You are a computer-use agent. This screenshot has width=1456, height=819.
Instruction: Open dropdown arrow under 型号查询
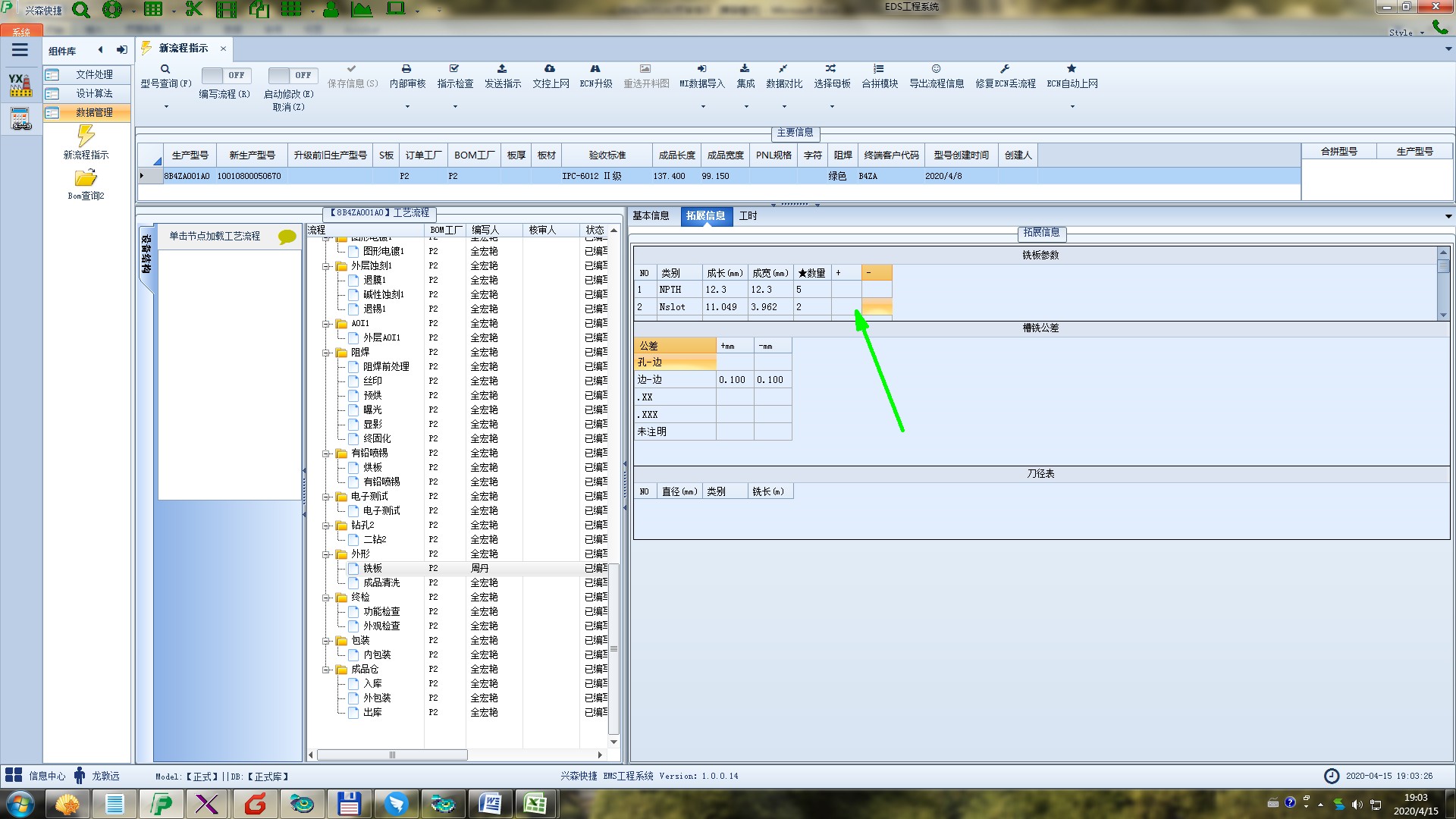pos(165,107)
